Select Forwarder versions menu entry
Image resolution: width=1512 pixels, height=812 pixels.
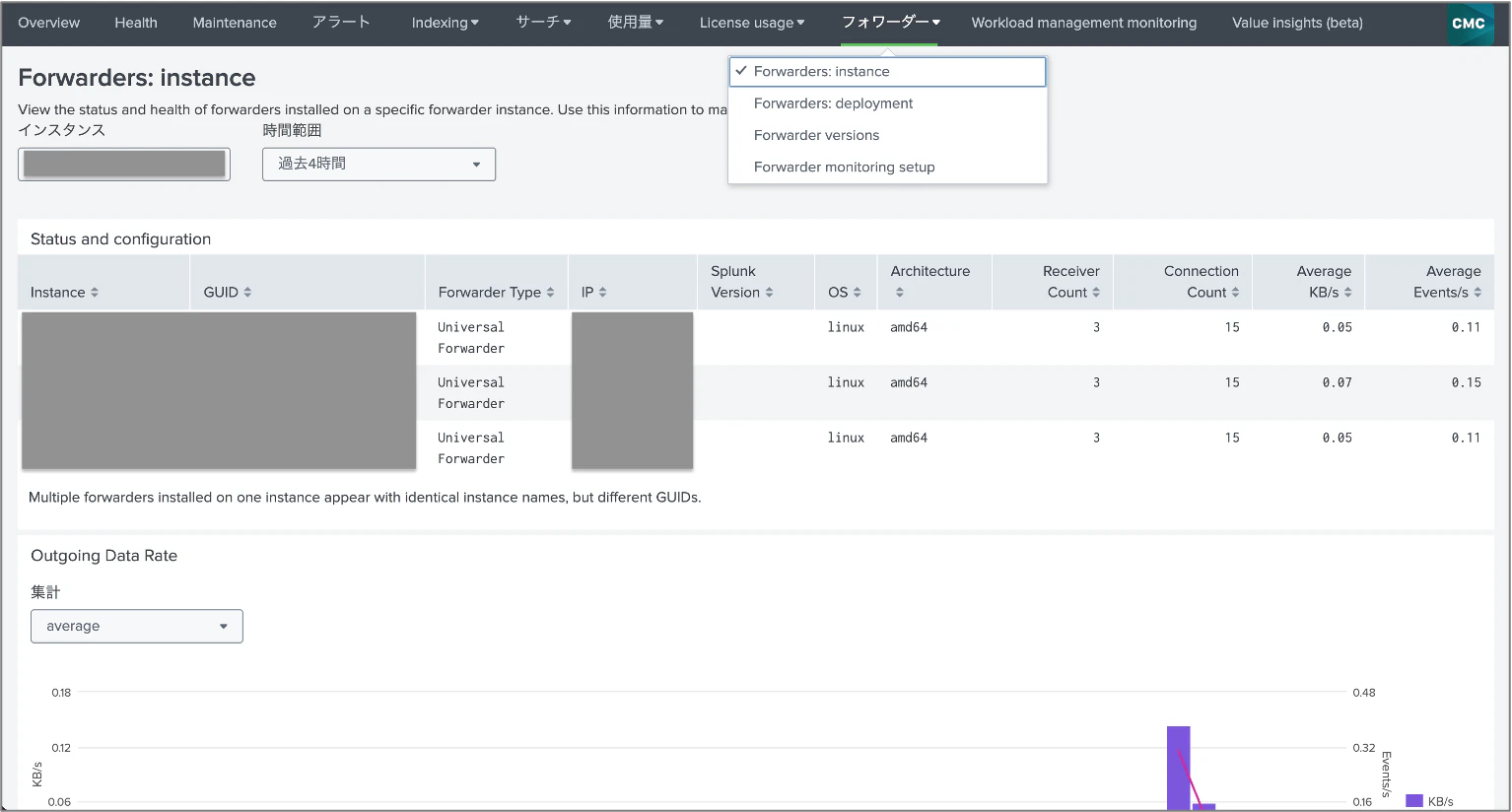pyautogui.click(x=887, y=135)
